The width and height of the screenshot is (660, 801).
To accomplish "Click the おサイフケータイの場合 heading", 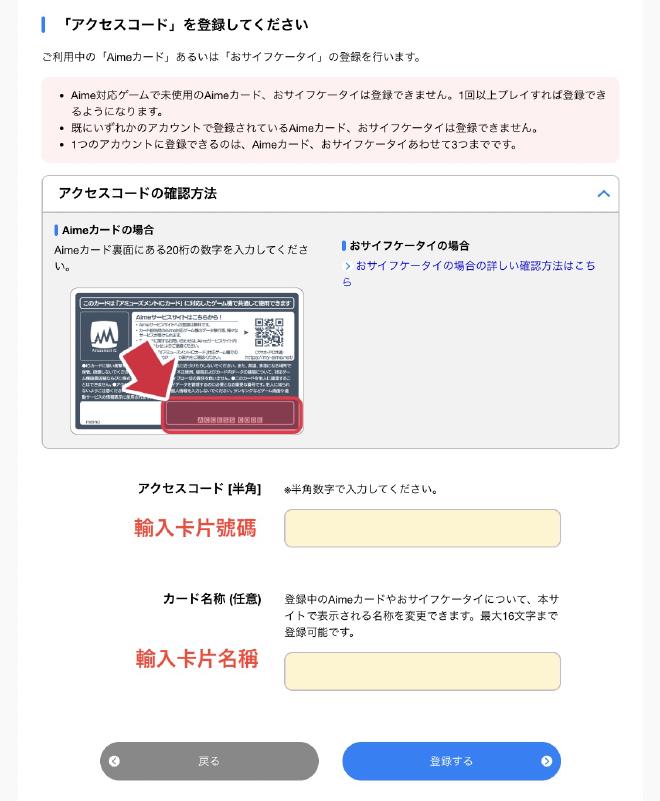I will tap(409, 246).
